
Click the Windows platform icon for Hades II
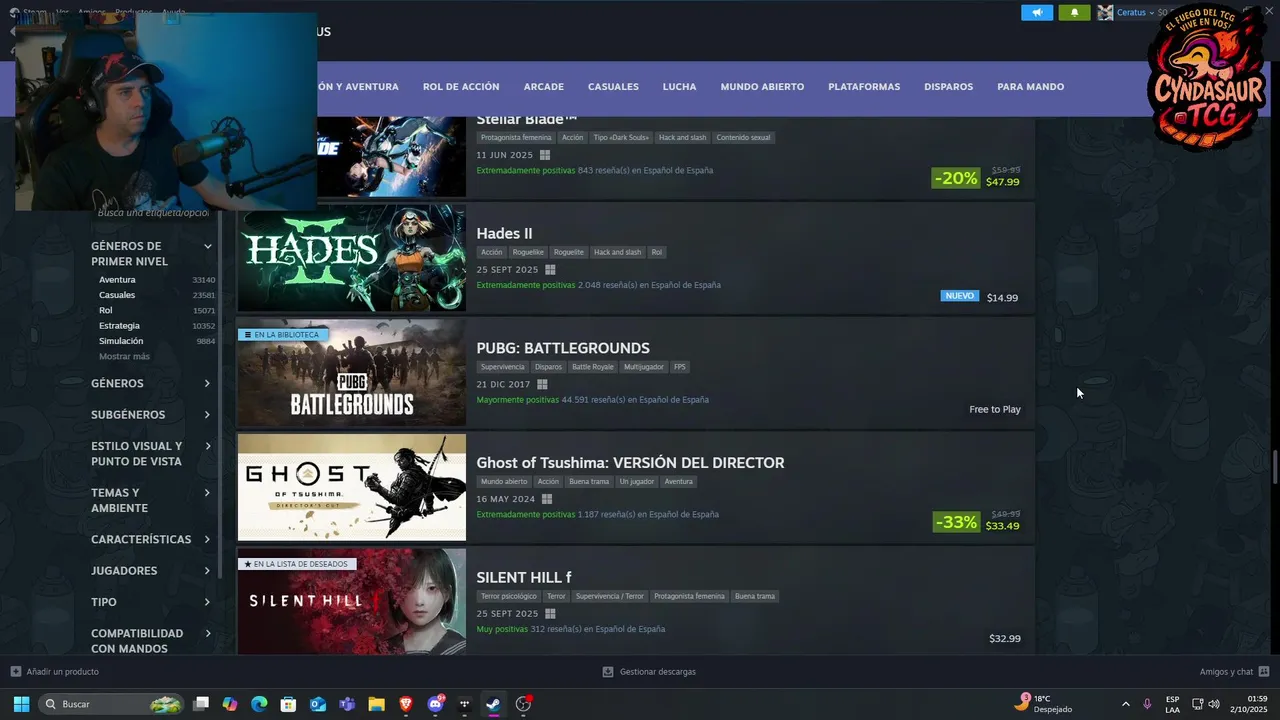click(550, 270)
